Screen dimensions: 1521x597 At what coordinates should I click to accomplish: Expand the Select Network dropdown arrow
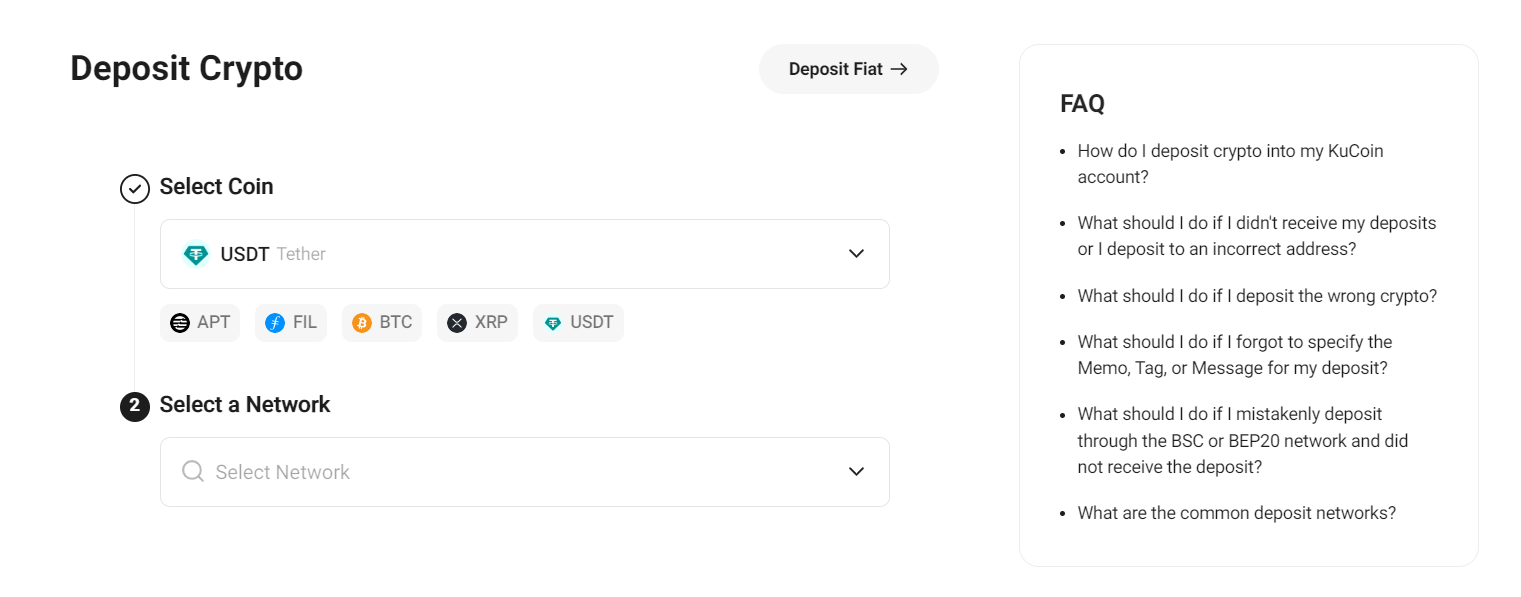tap(856, 471)
